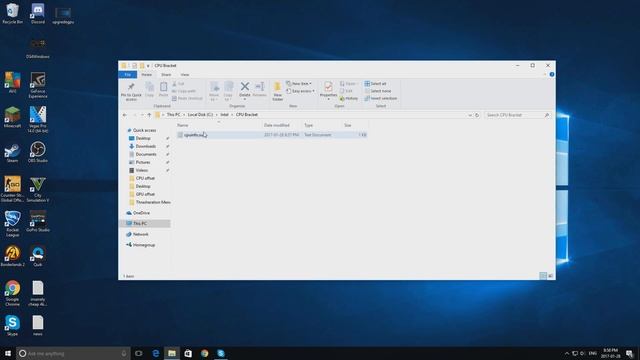The width and height of the screenshot is (640, 360).
Task: Open the address bar history dropdown arrow
Action: (x=470, y=115)
